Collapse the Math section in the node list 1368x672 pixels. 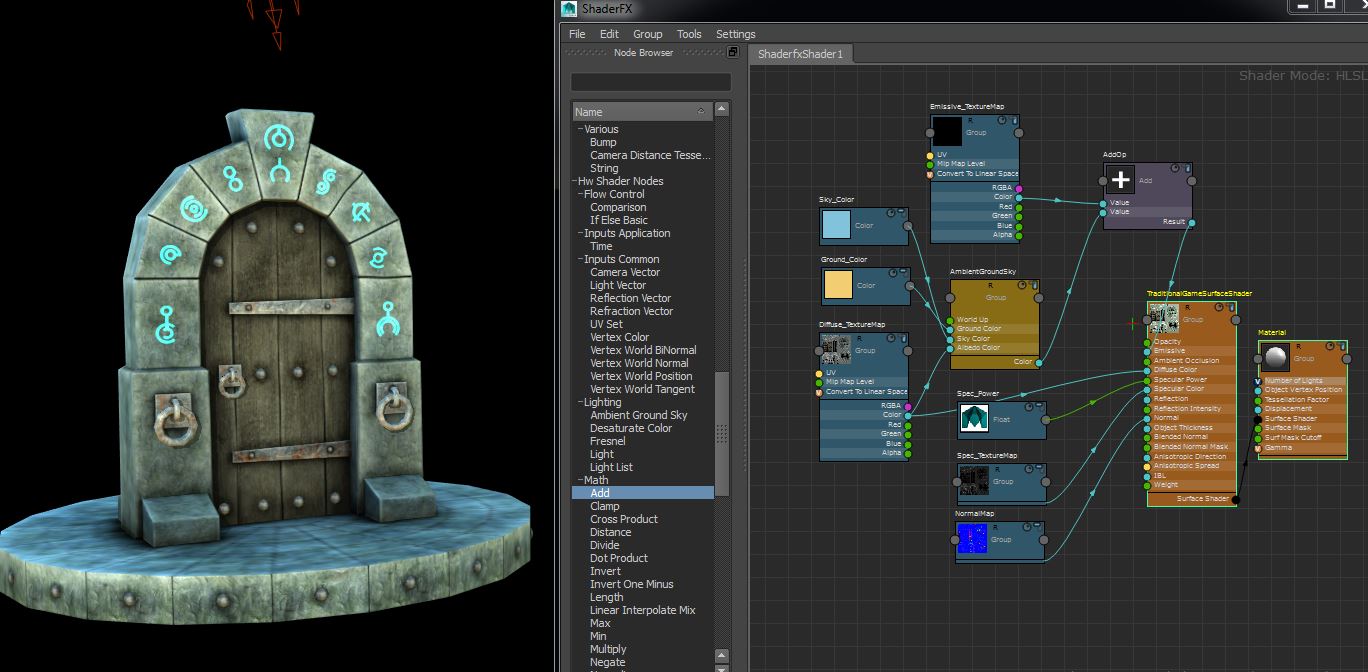[580, 479]
